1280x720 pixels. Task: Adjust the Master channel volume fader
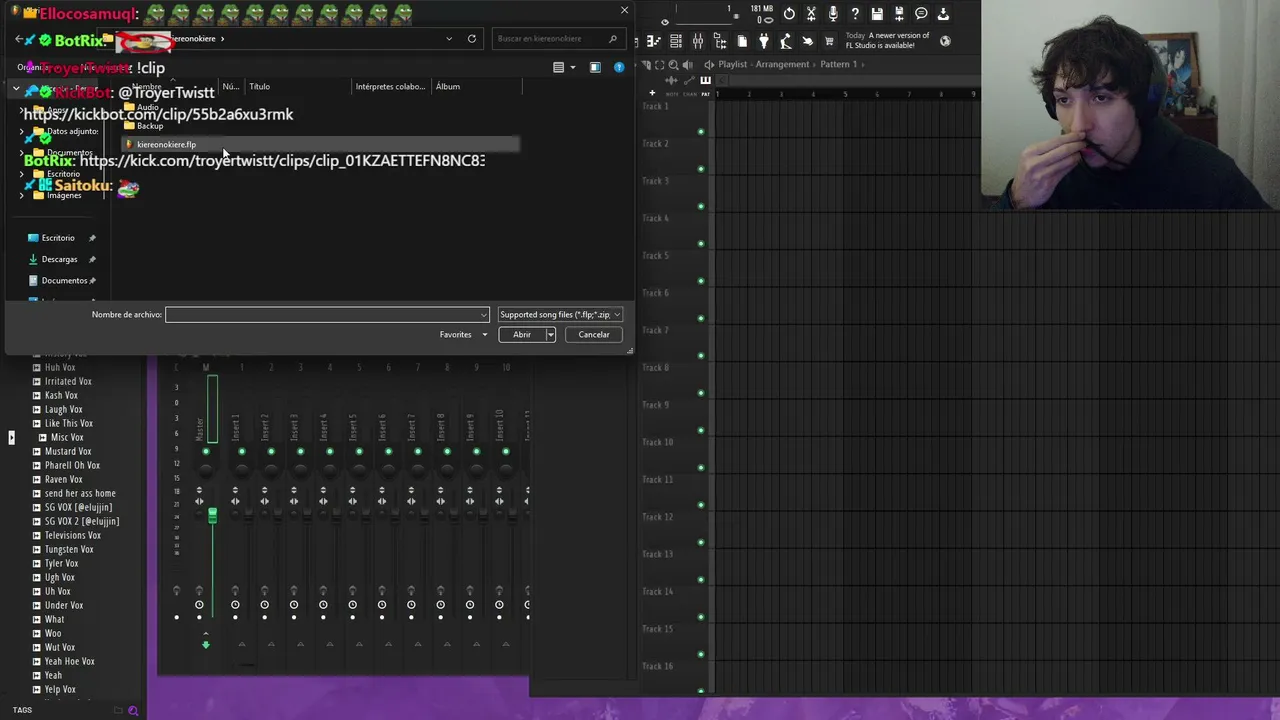pos(212,515)
